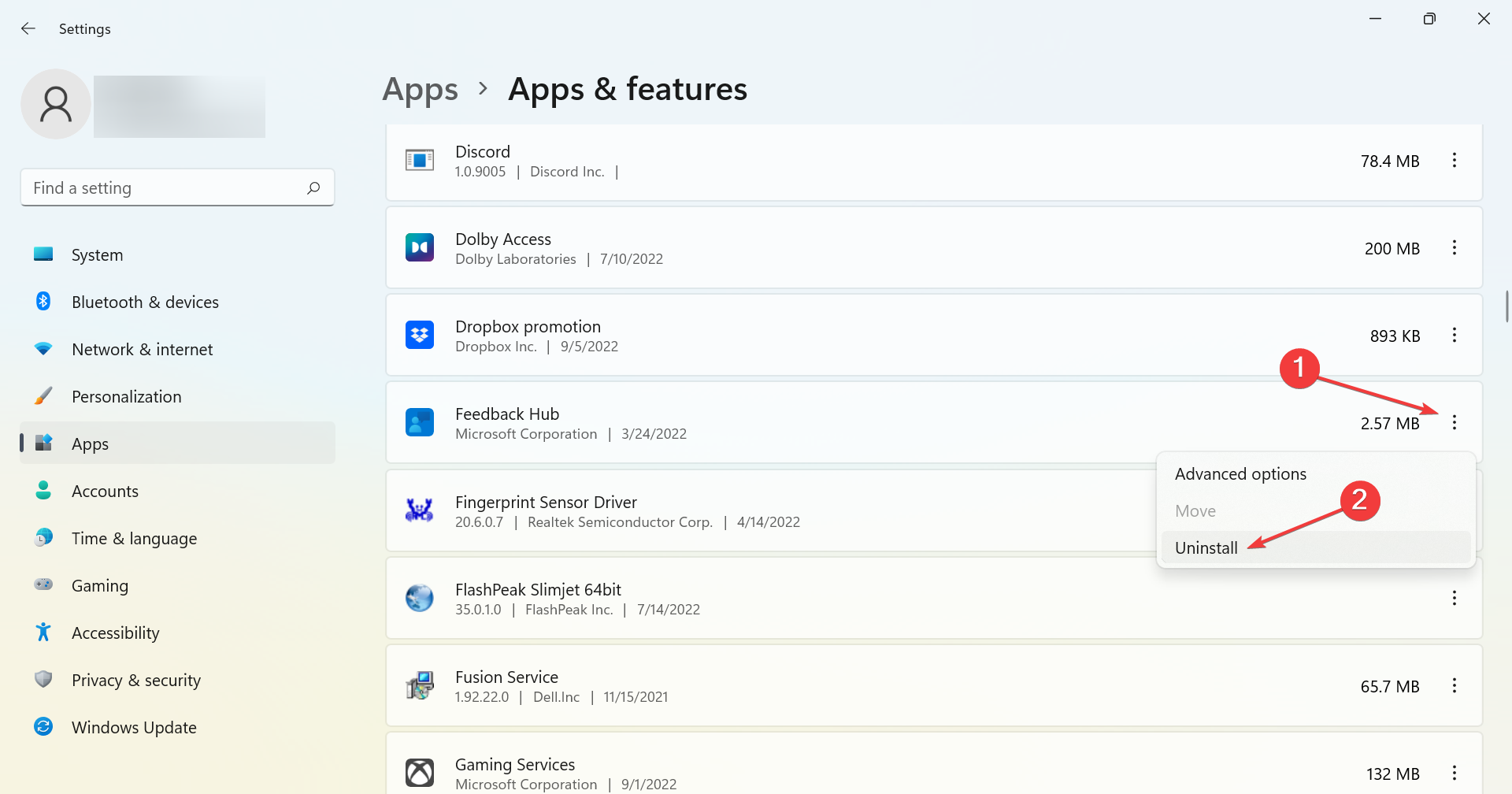Click the Privacy & security shield icon
This screenshot has height=794, width=1512.
click(x=43, y=680)
